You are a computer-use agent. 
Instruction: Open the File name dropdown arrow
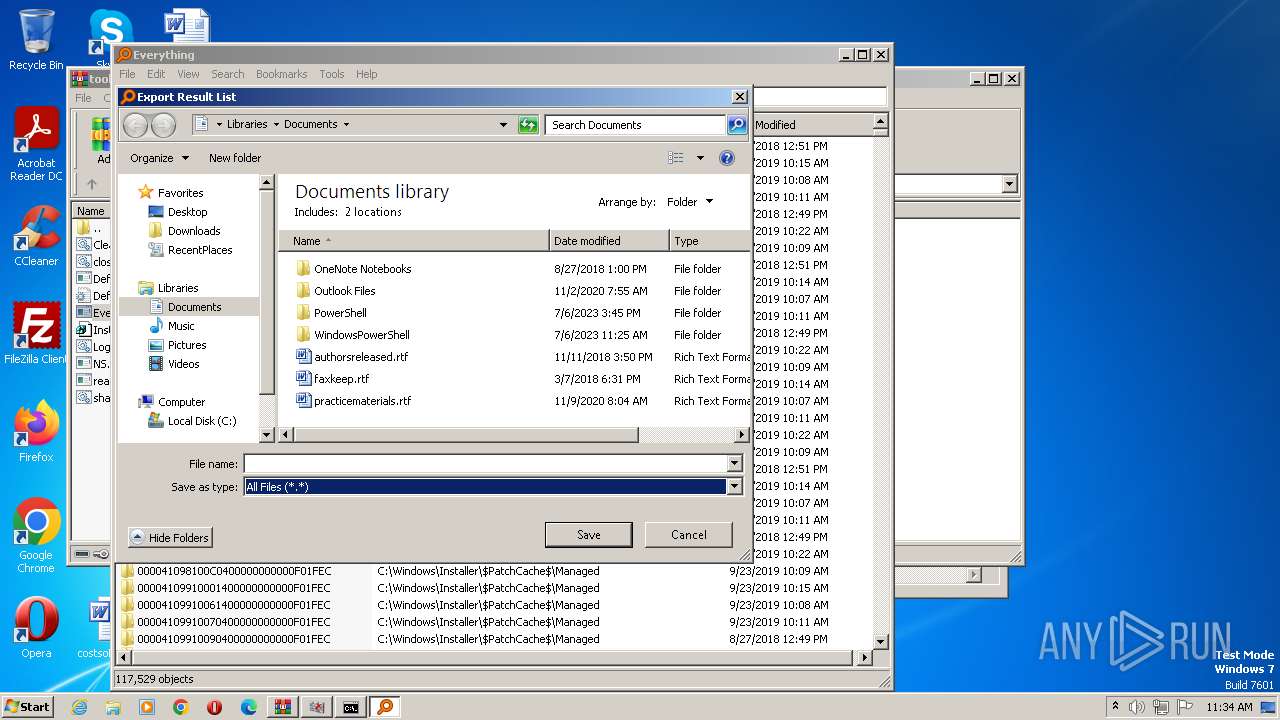pos(735,464)
